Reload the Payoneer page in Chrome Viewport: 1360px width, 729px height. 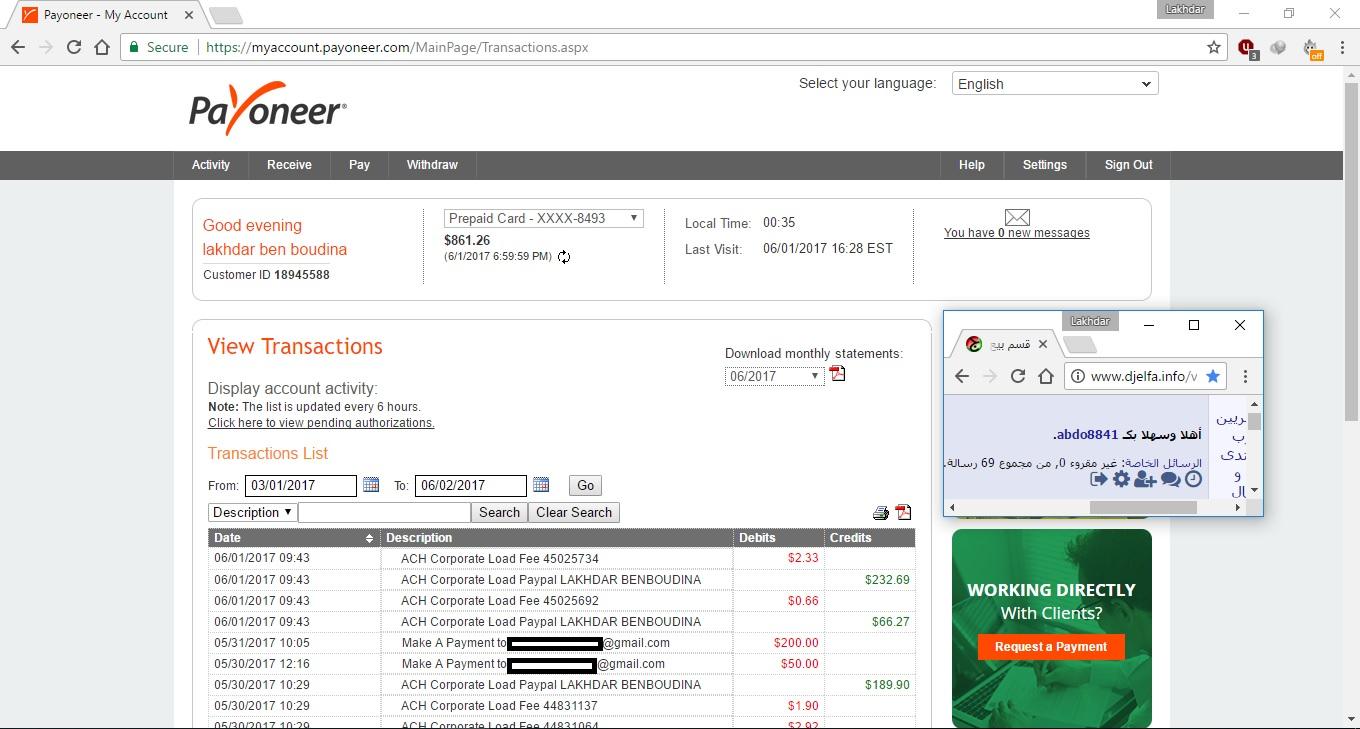(x=73, y=47)
